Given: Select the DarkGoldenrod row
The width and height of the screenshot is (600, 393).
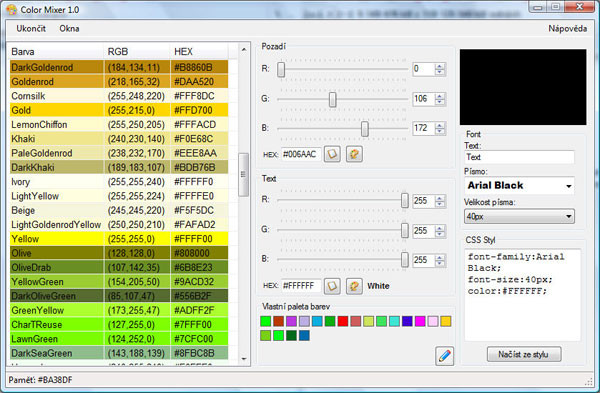Looking at the screenshot, I should click(119, 67).
